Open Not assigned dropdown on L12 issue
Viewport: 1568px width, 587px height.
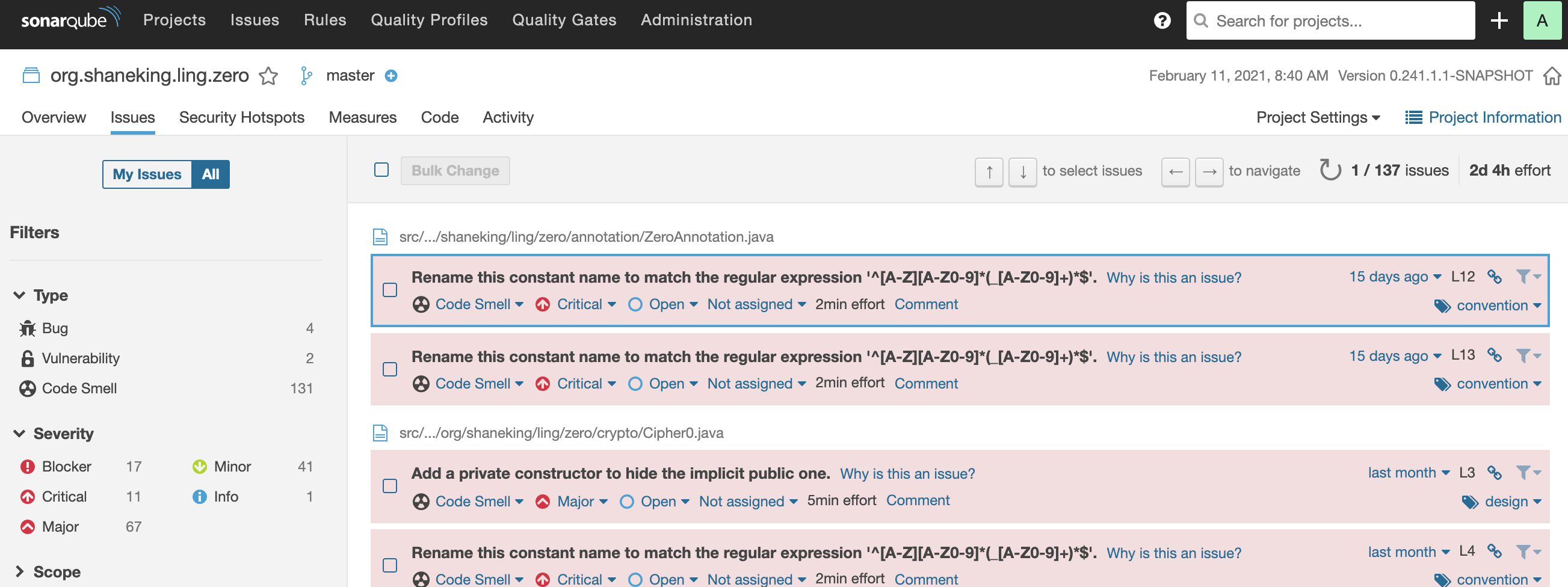point(756,304)
